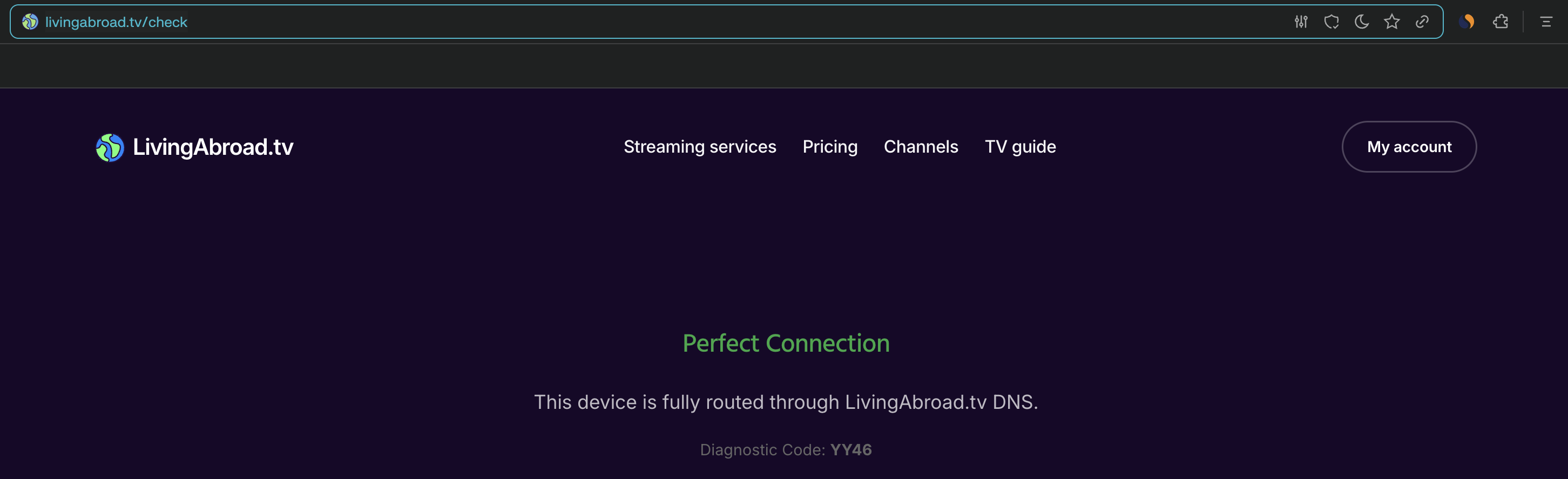Screen dimensions: 1568x479
Task: Open the extensions puzzle piece menu
Action: point(1501,22)
